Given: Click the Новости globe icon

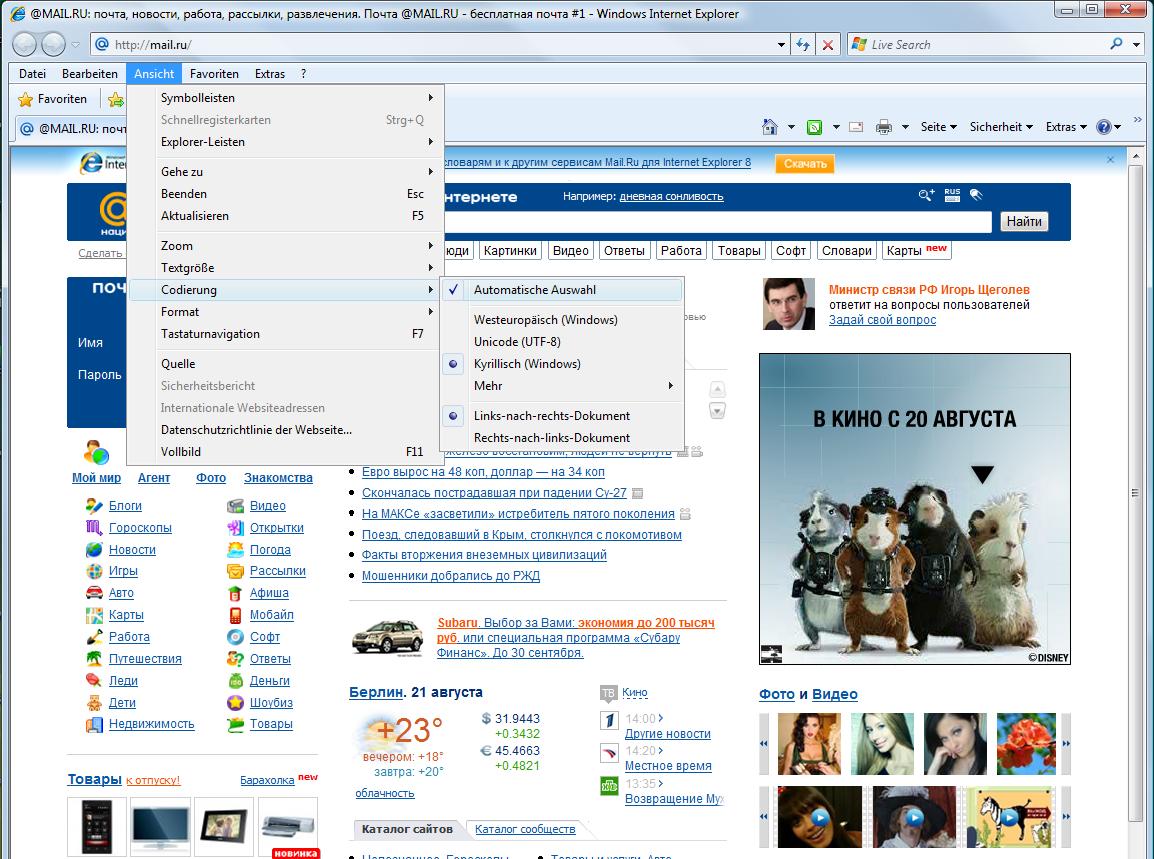Looking at the screenshot, I should (94, 550).
